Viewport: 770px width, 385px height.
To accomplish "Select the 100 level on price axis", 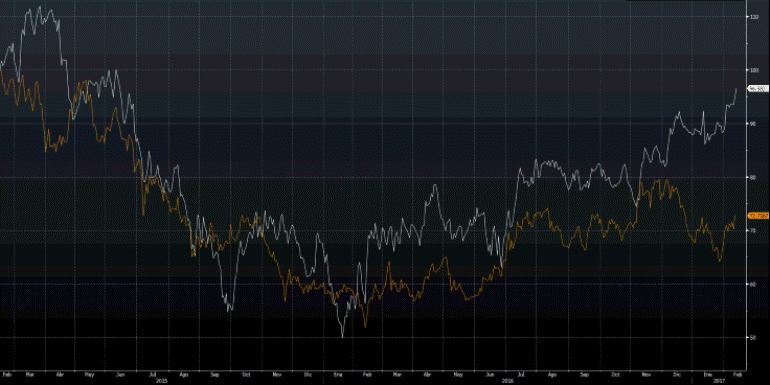I will tap(753, 70).
